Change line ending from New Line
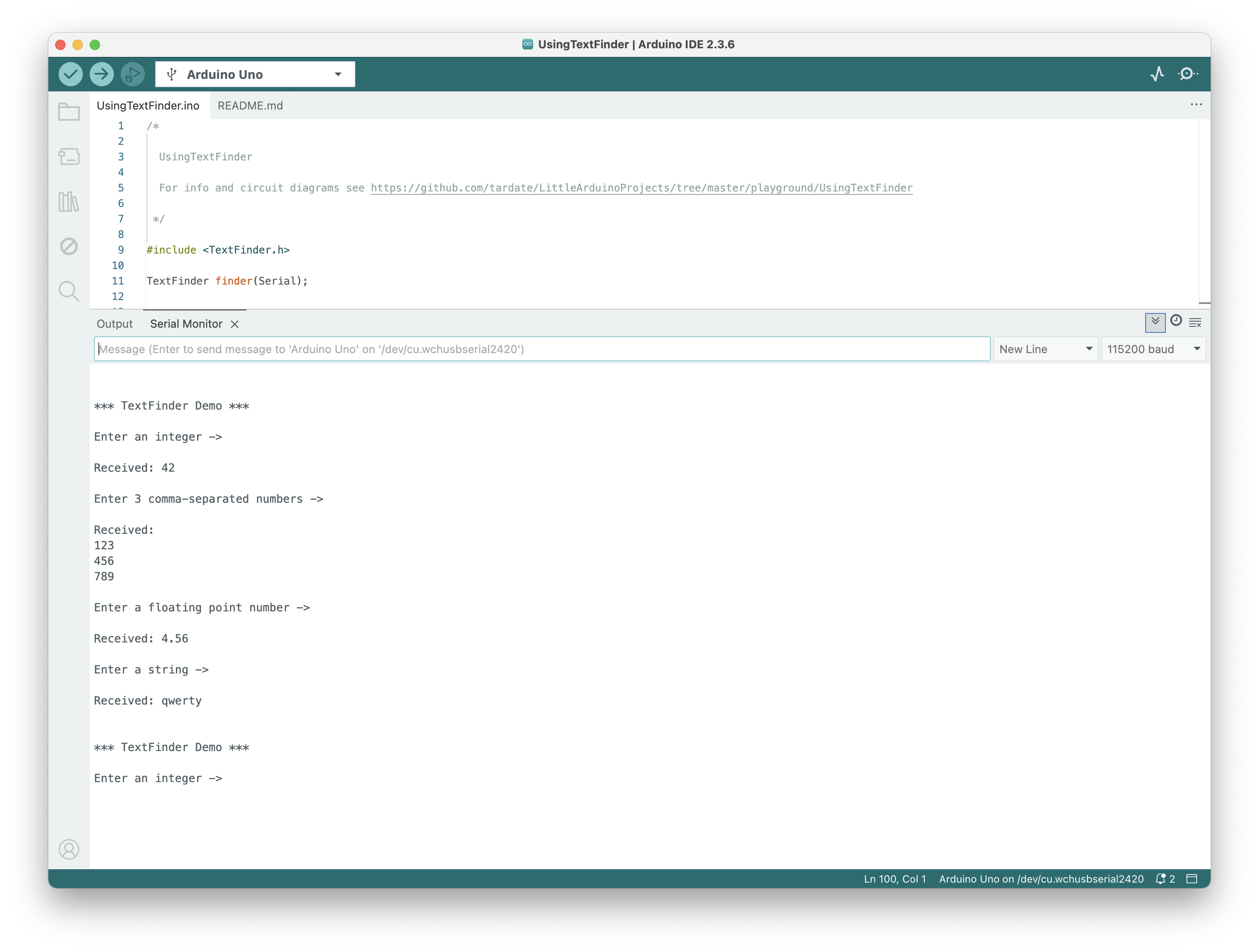1259x952 pixels. (x=1045, y=349)
